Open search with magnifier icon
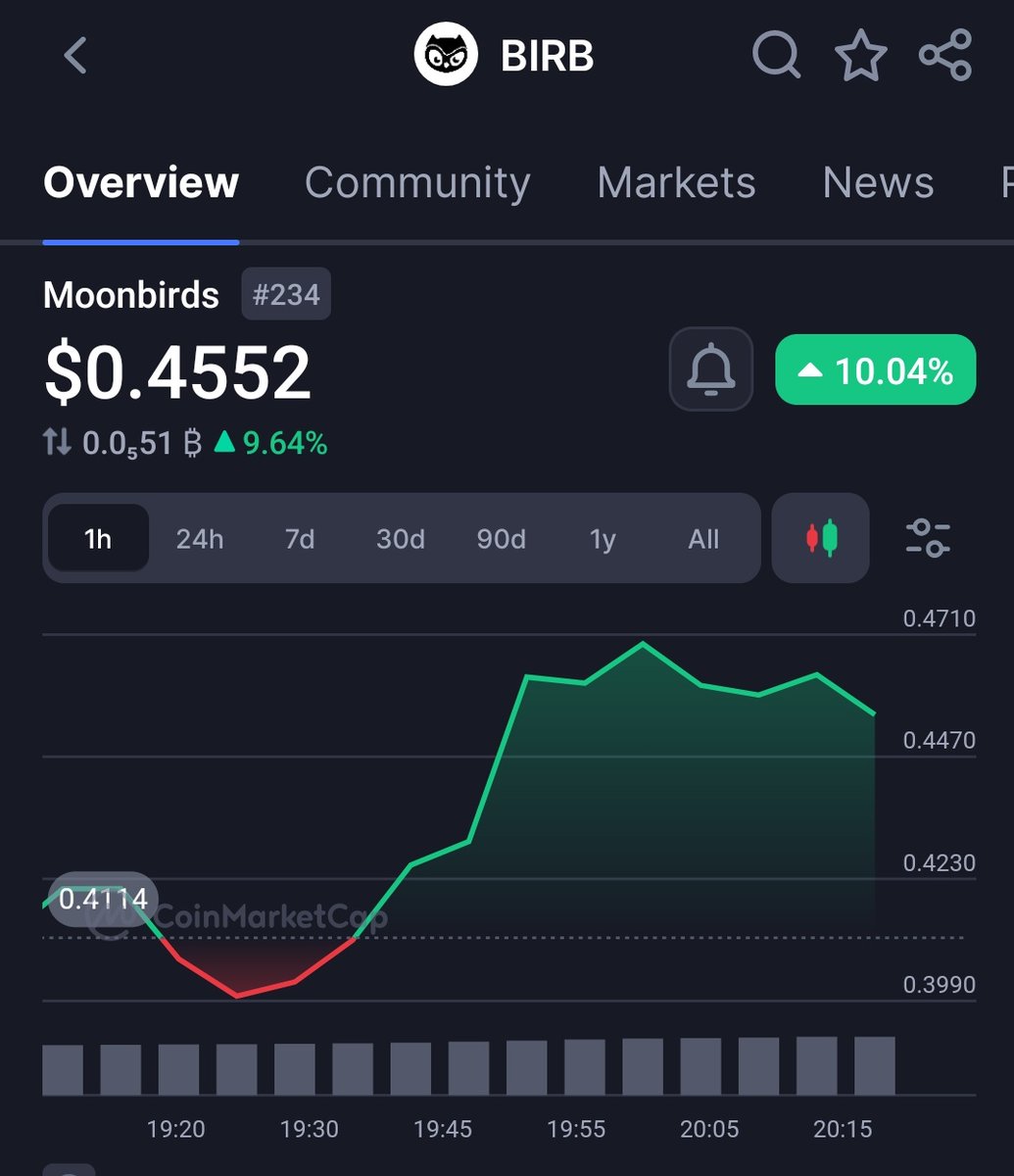 [777, 55]
